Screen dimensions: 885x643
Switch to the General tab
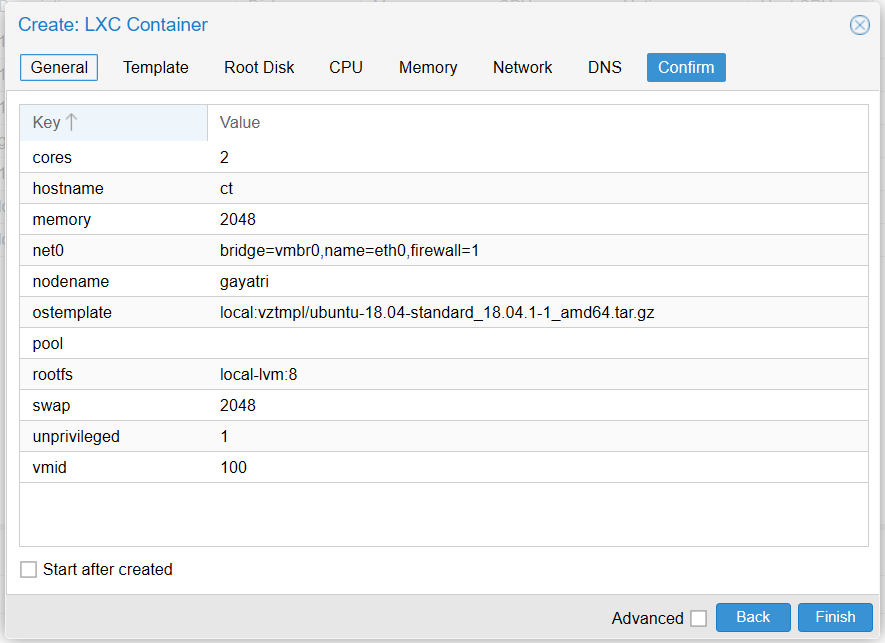point(59,67)
